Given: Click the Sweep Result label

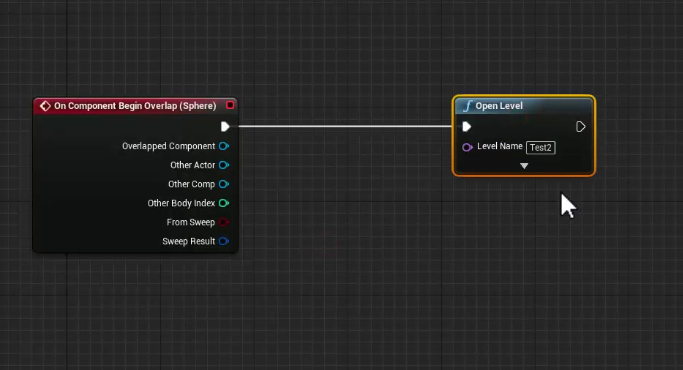Looking at the screenshot, I should pos(189,241).
